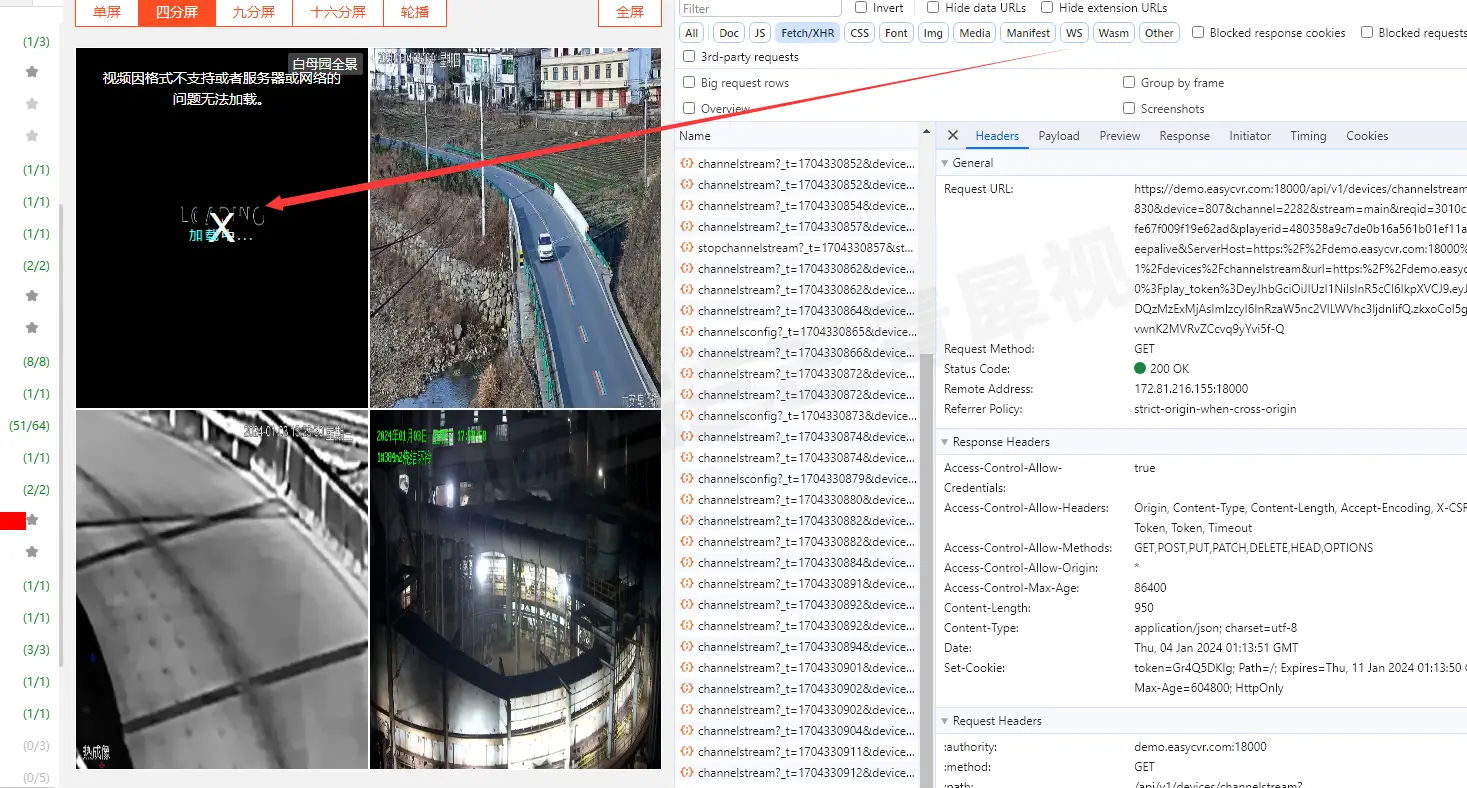This screenshot has width=1467, height=788.
Task: Click the topmost star in the left sidebar
Action: [32, 72]
